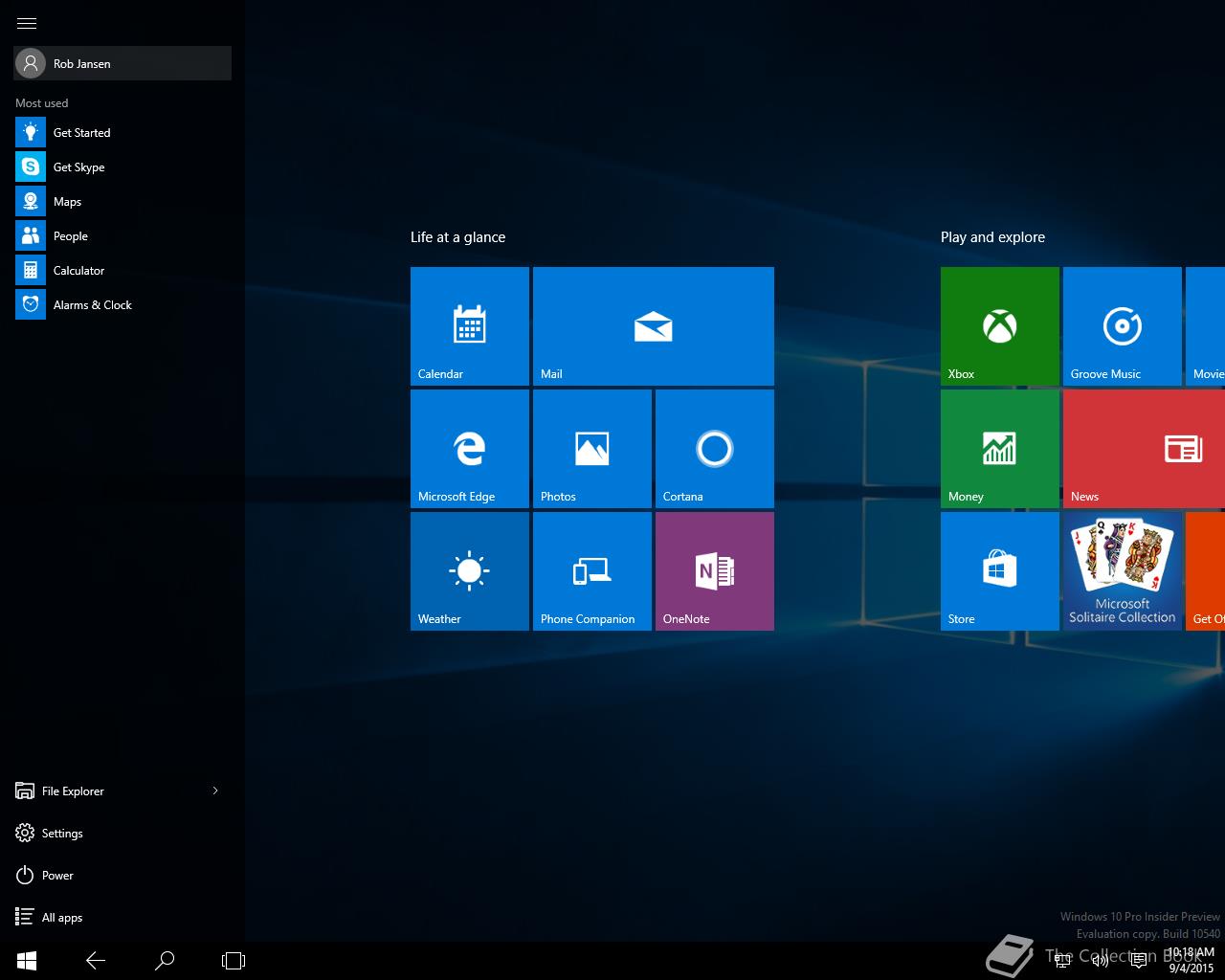Open Phone Companion tile

pyautogui.click(x=592, y=571)
